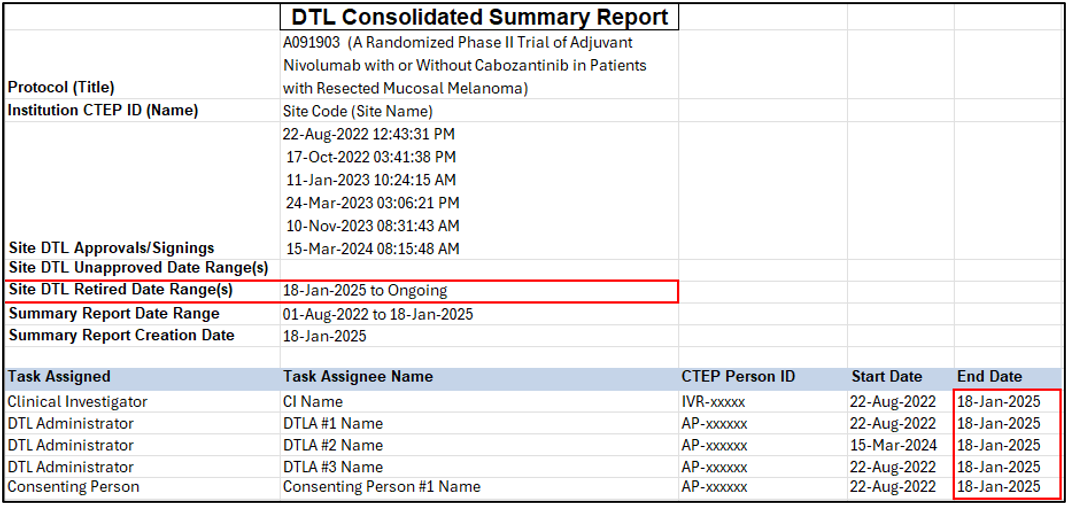Select the start date in DTLA #3 row
This screenshot has width=1070, height=505.
click(893, 467)
